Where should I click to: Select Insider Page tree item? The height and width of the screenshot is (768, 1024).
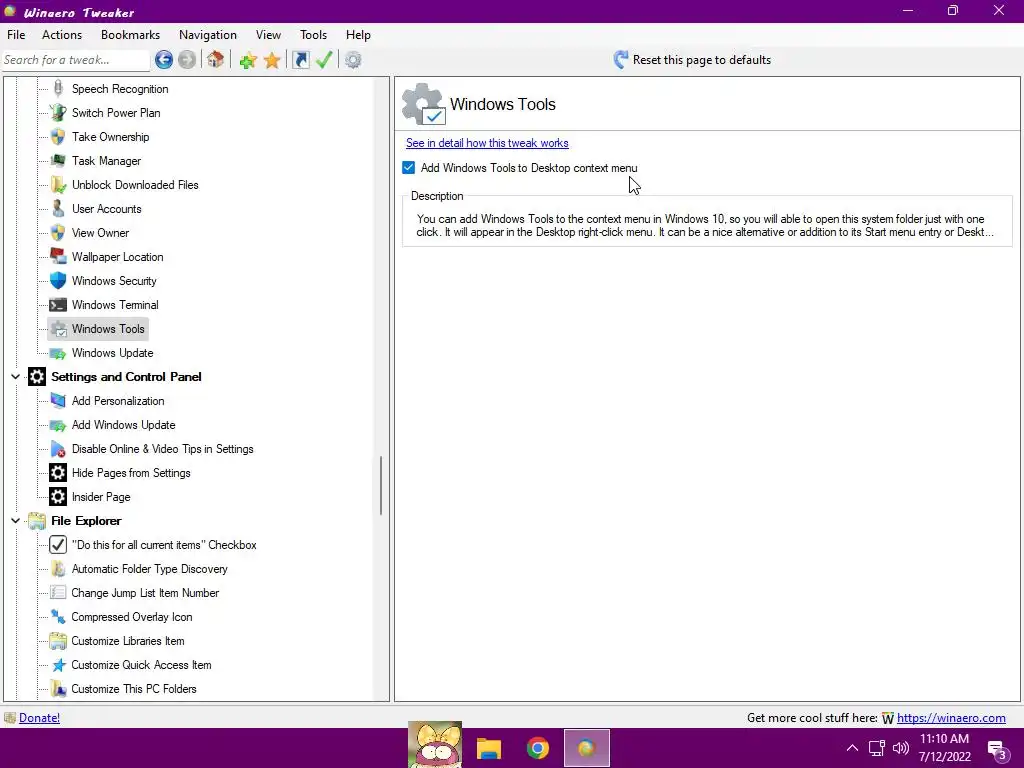tap(101, 497)
